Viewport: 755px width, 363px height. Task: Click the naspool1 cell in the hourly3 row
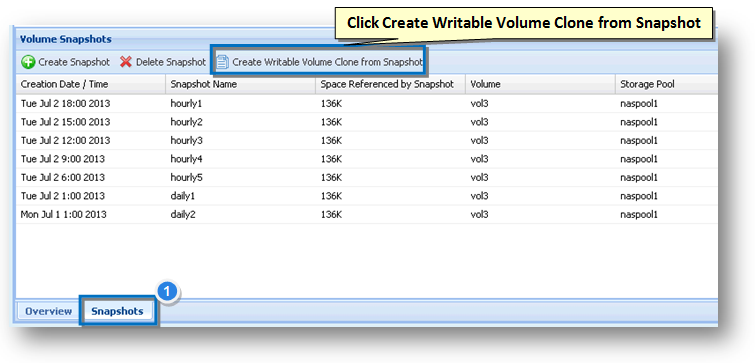tap(666, 141)
